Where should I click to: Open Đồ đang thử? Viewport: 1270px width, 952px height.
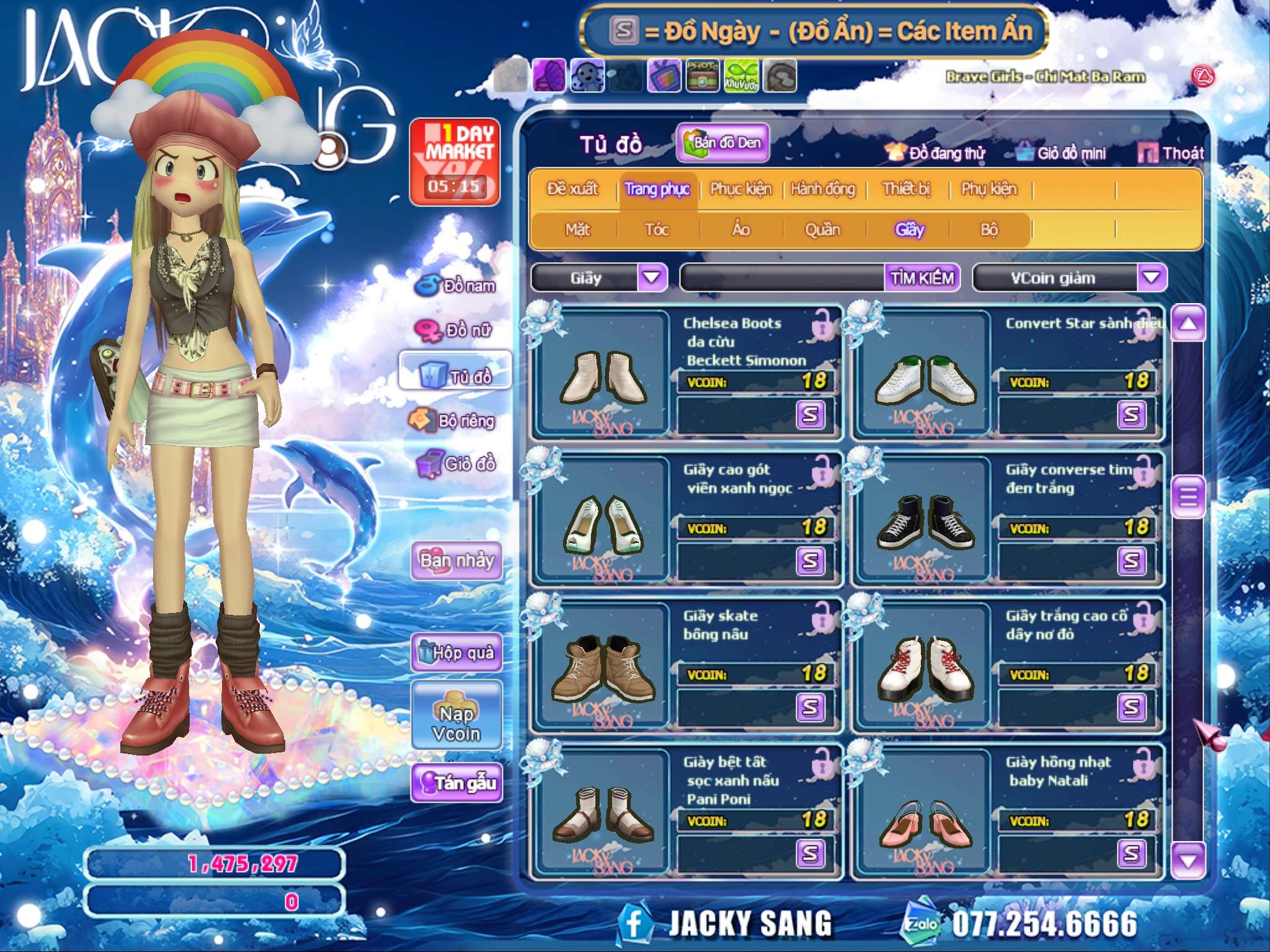935,153
